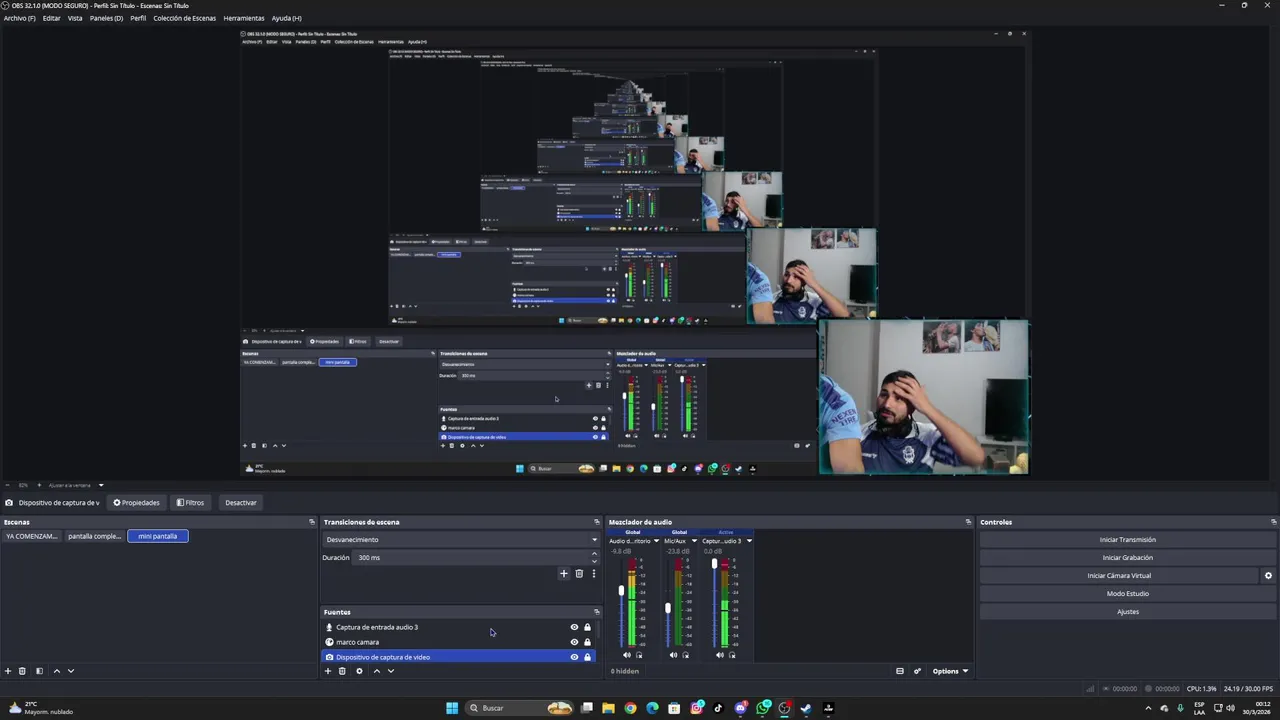This screenshot has width=1280, height=720.
Task: Open Captur...udio 3 channel dropdown arrow
Action: 749,541
